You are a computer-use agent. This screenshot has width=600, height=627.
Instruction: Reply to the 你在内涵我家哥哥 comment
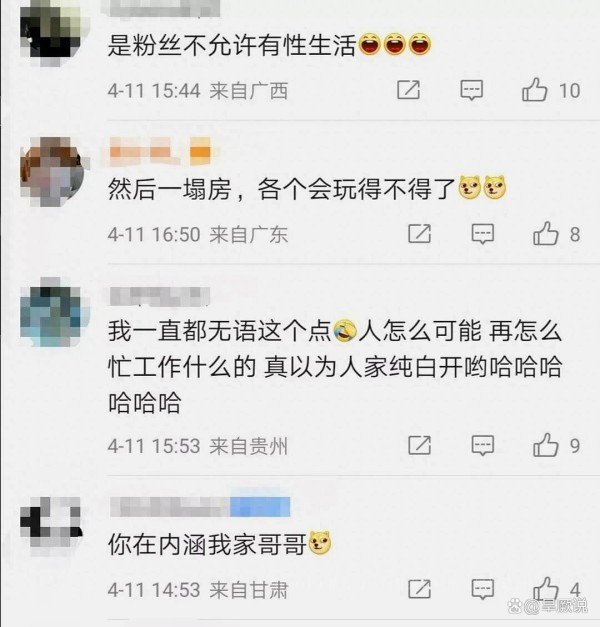(483, 589)
